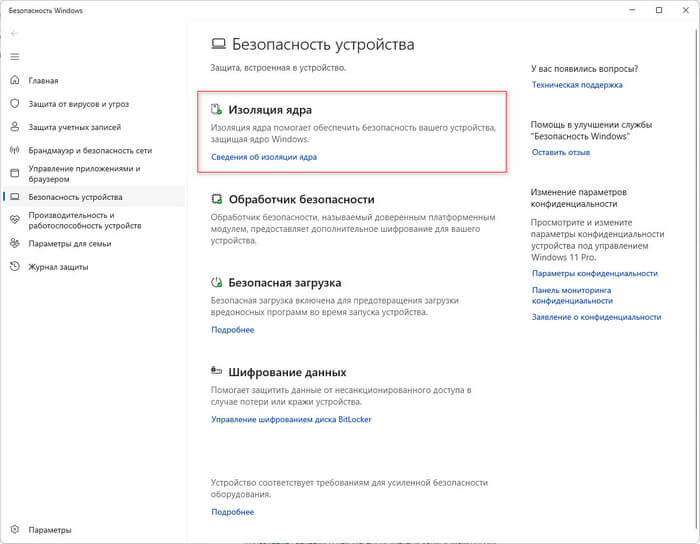
Task: Open Панель мониторинга конфиденциальности link
Action: [572, 294]
